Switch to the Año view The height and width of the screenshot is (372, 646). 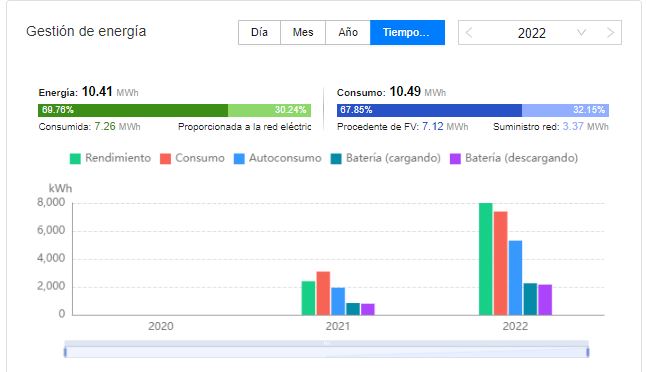tap(348, 32)
